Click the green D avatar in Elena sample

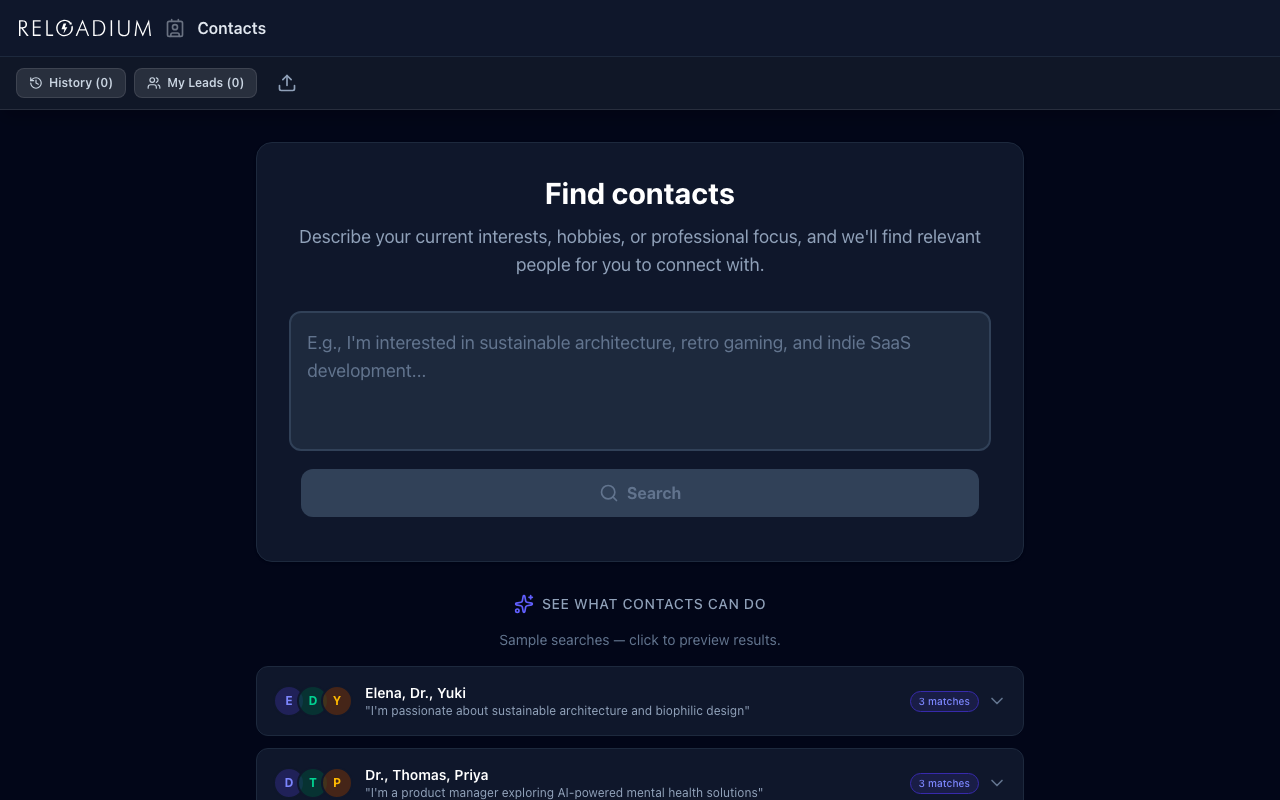click(x=313, y=701)
